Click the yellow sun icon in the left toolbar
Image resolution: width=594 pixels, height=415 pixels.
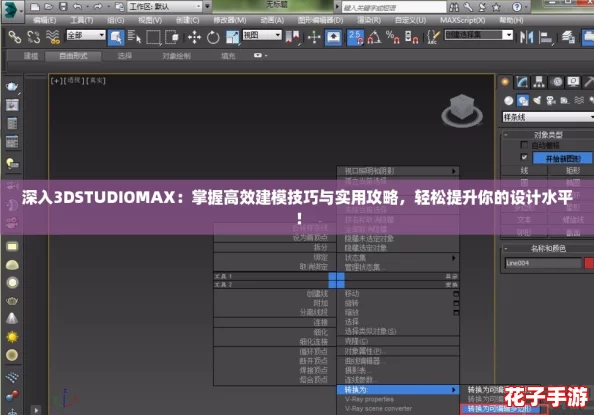click(x=12, y=337)
